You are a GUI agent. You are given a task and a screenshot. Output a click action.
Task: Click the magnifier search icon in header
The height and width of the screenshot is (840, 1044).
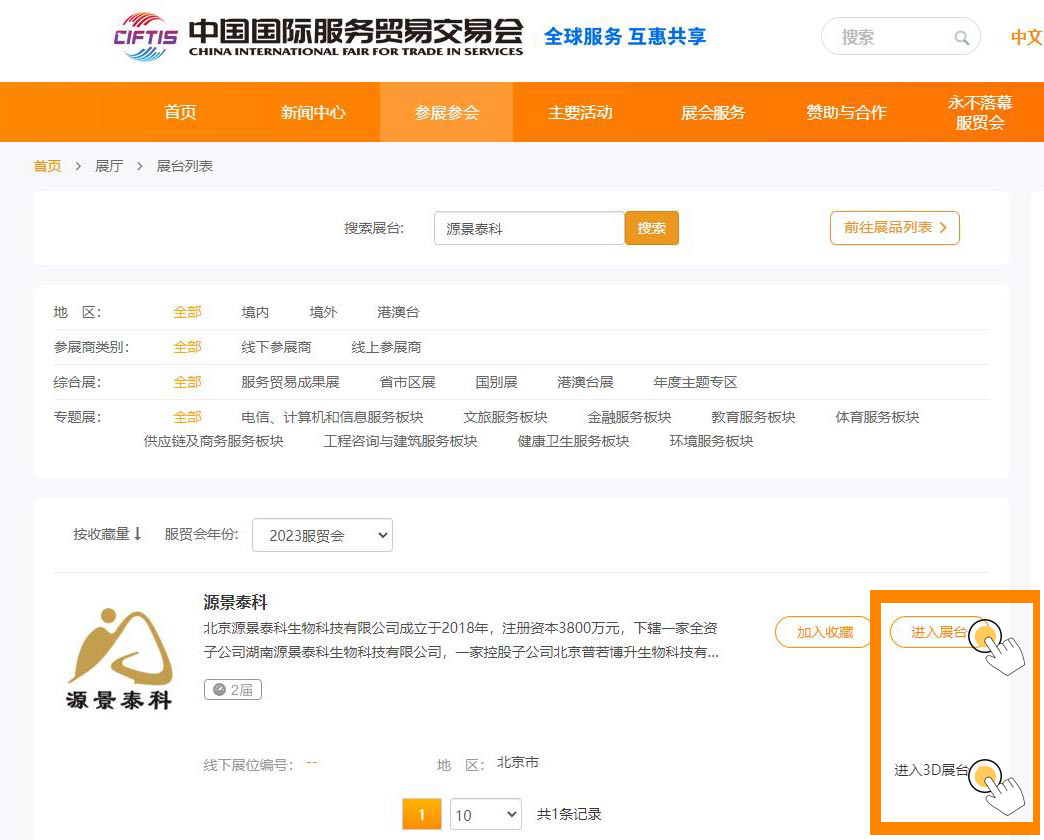tap(961, 38)
